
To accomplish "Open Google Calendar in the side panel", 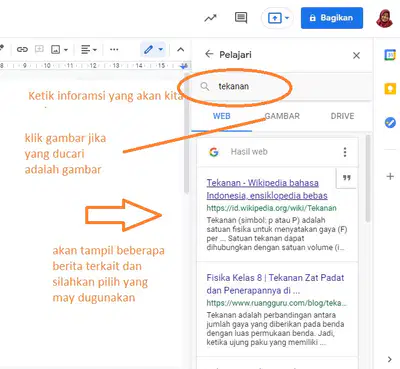I will point(390,55).
